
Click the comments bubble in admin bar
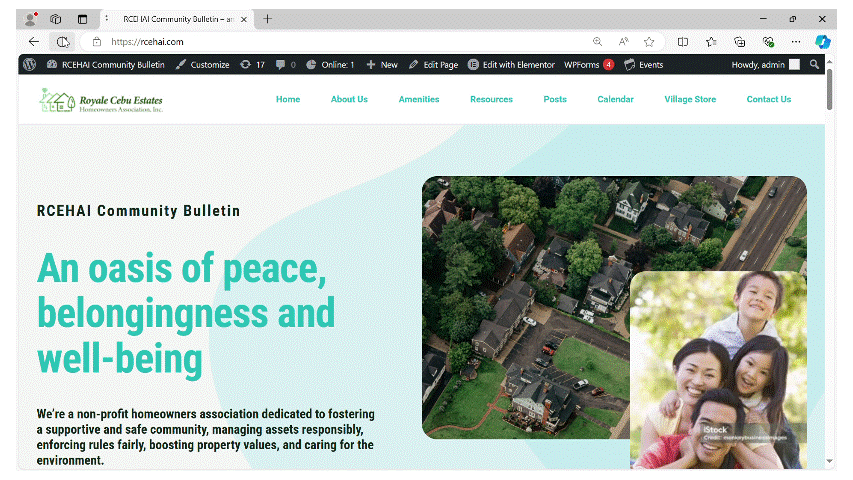(x=285, y=65)
